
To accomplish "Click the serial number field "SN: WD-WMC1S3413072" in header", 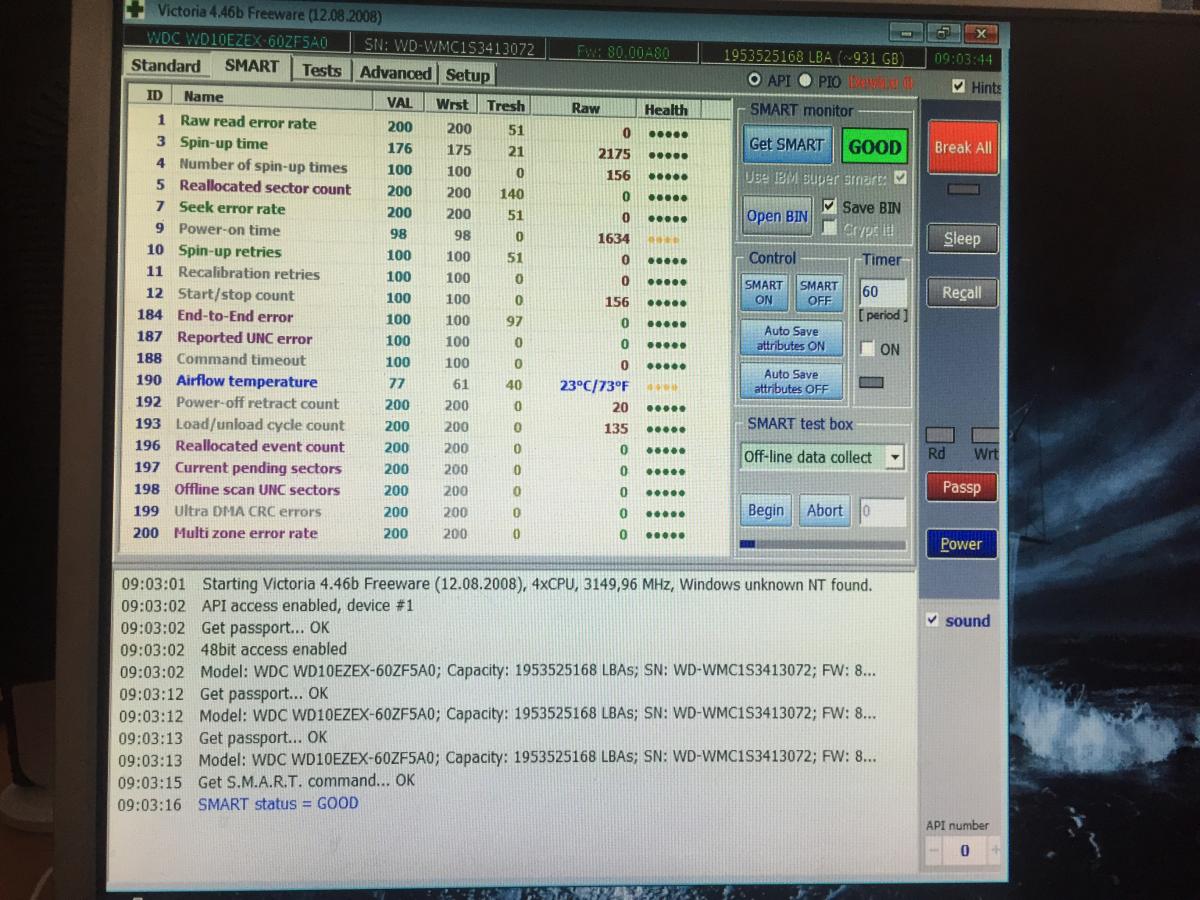I will (449, 46).
